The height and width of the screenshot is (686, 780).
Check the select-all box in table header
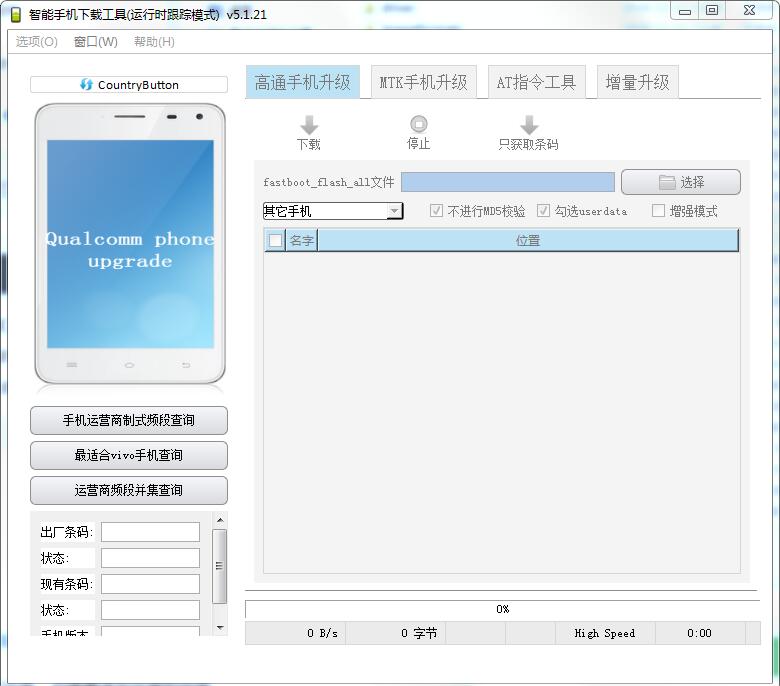click(275, 241)
